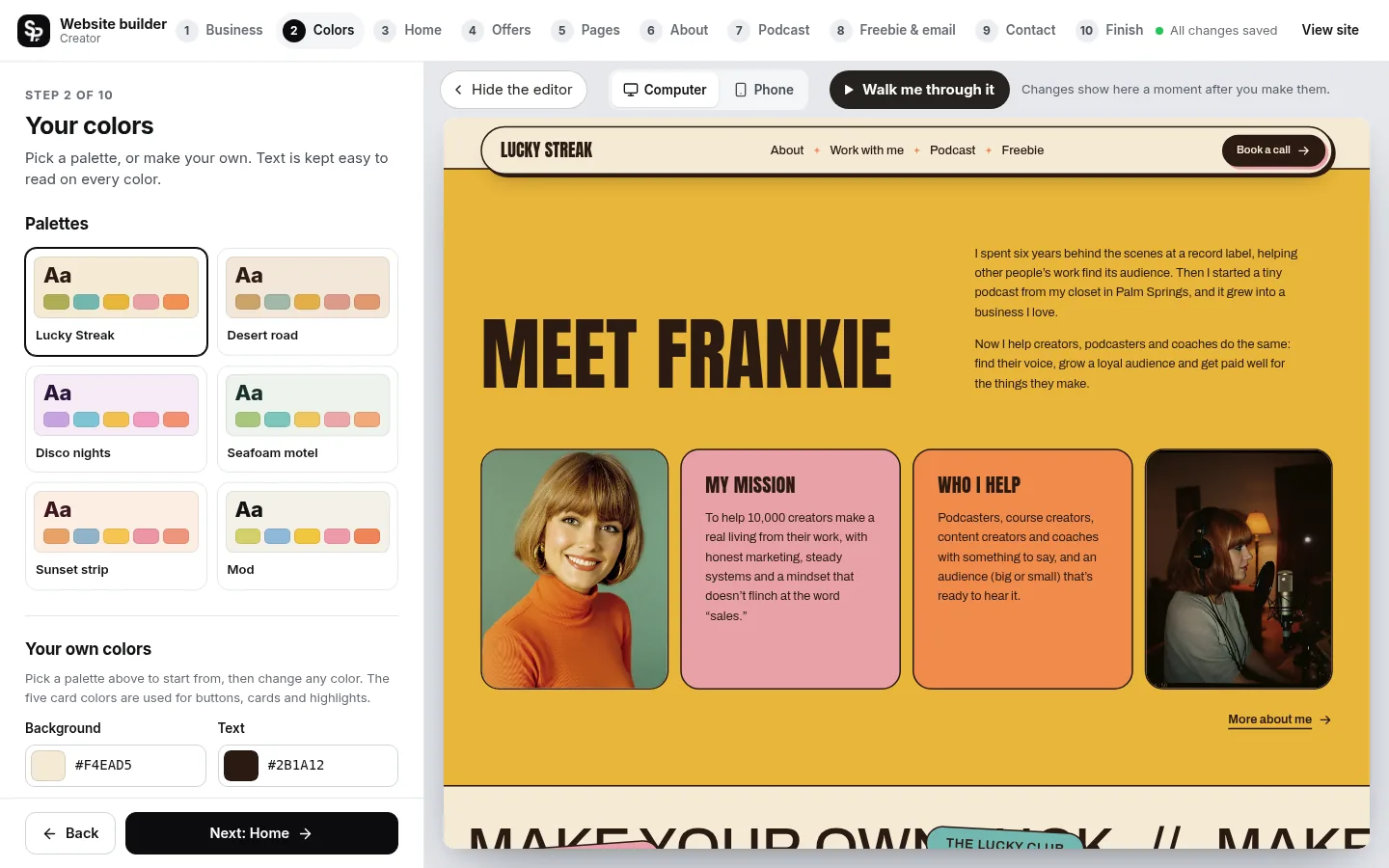Screen dimensions: 1389x868
Task: Select the Seafoam motel palette
Action: click(308, 419)
